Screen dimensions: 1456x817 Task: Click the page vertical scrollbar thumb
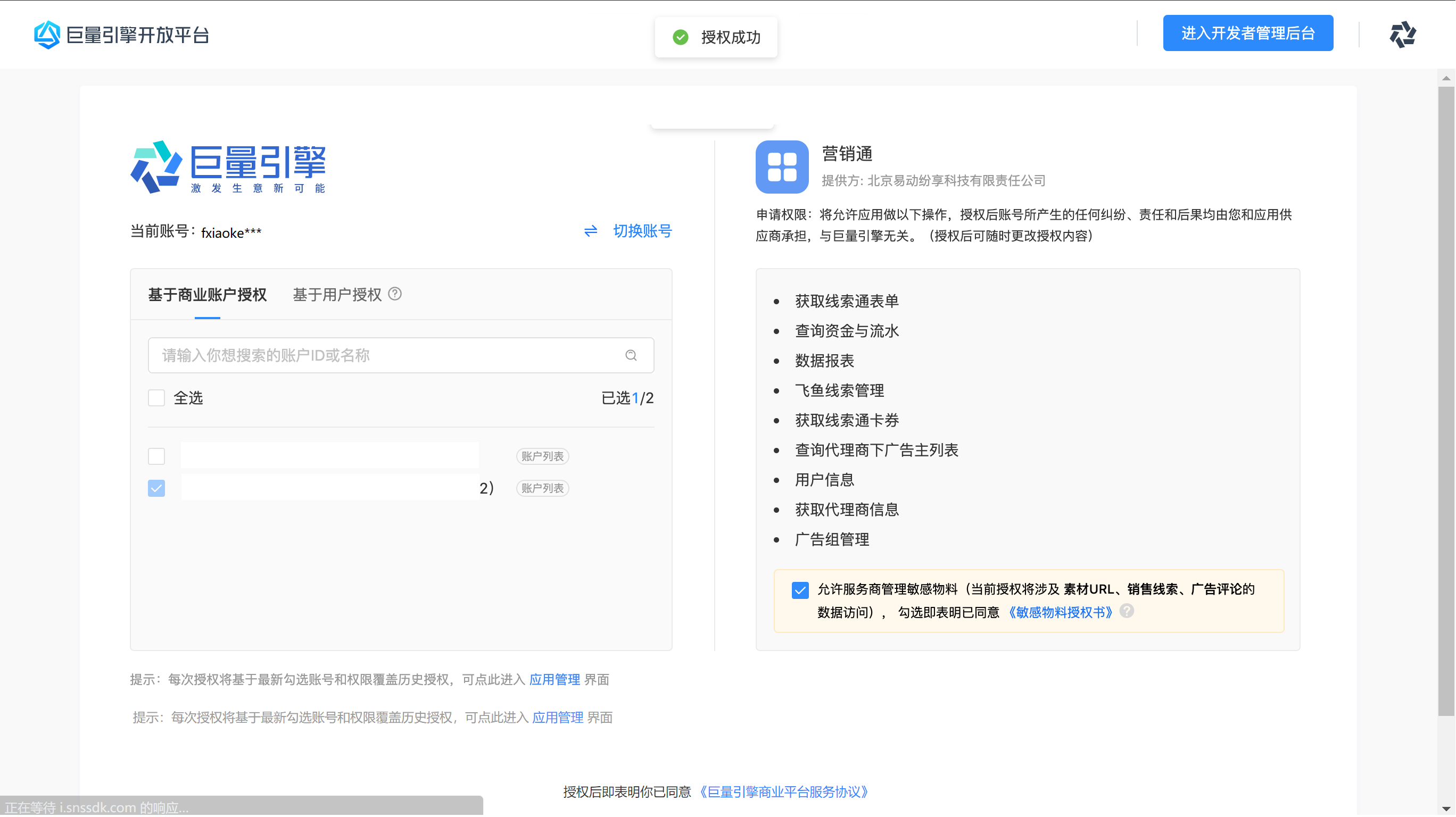[x=1446, y=401]
